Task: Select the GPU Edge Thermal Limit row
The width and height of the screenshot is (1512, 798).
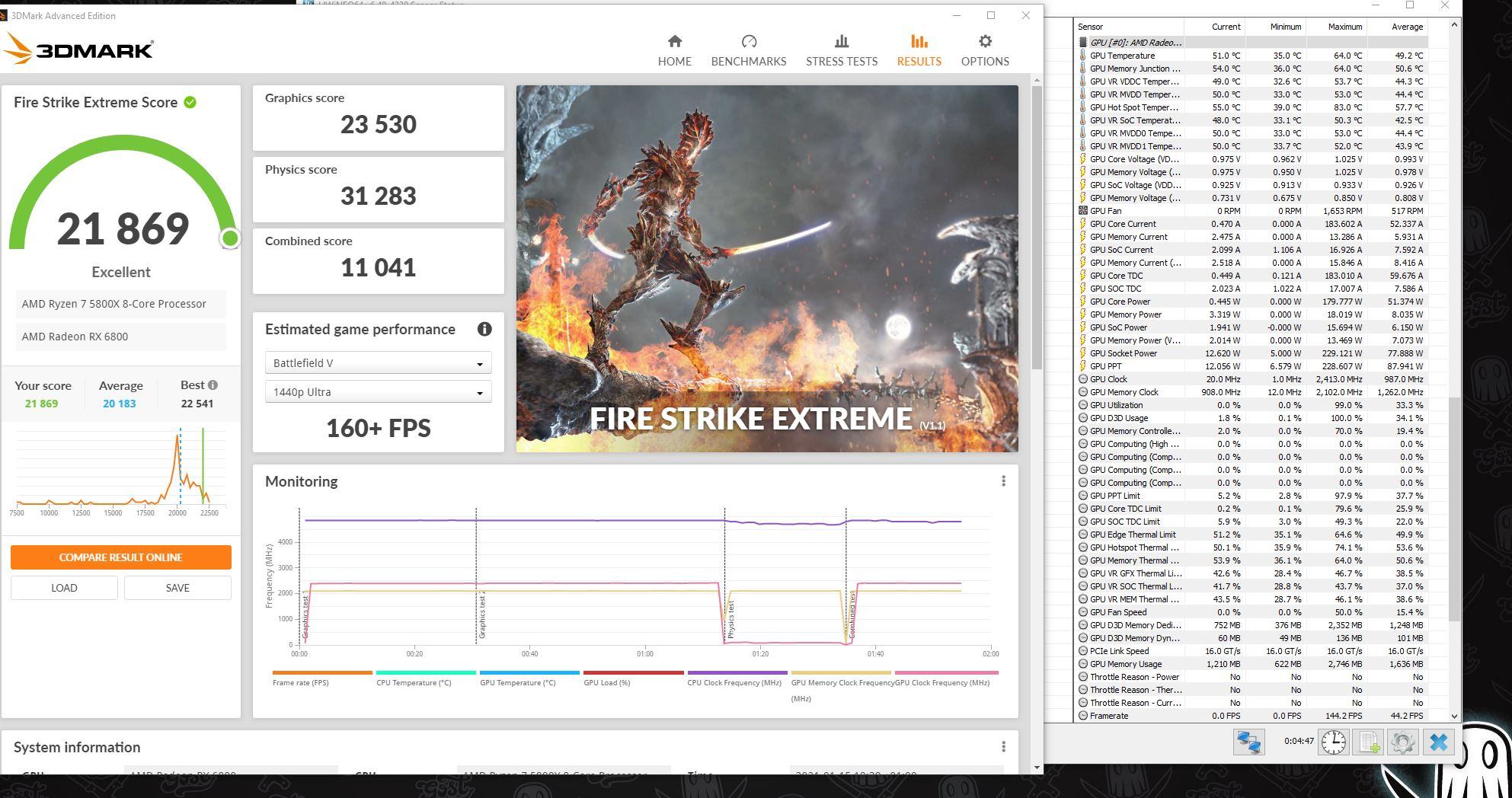Action: coord(1252,535)
